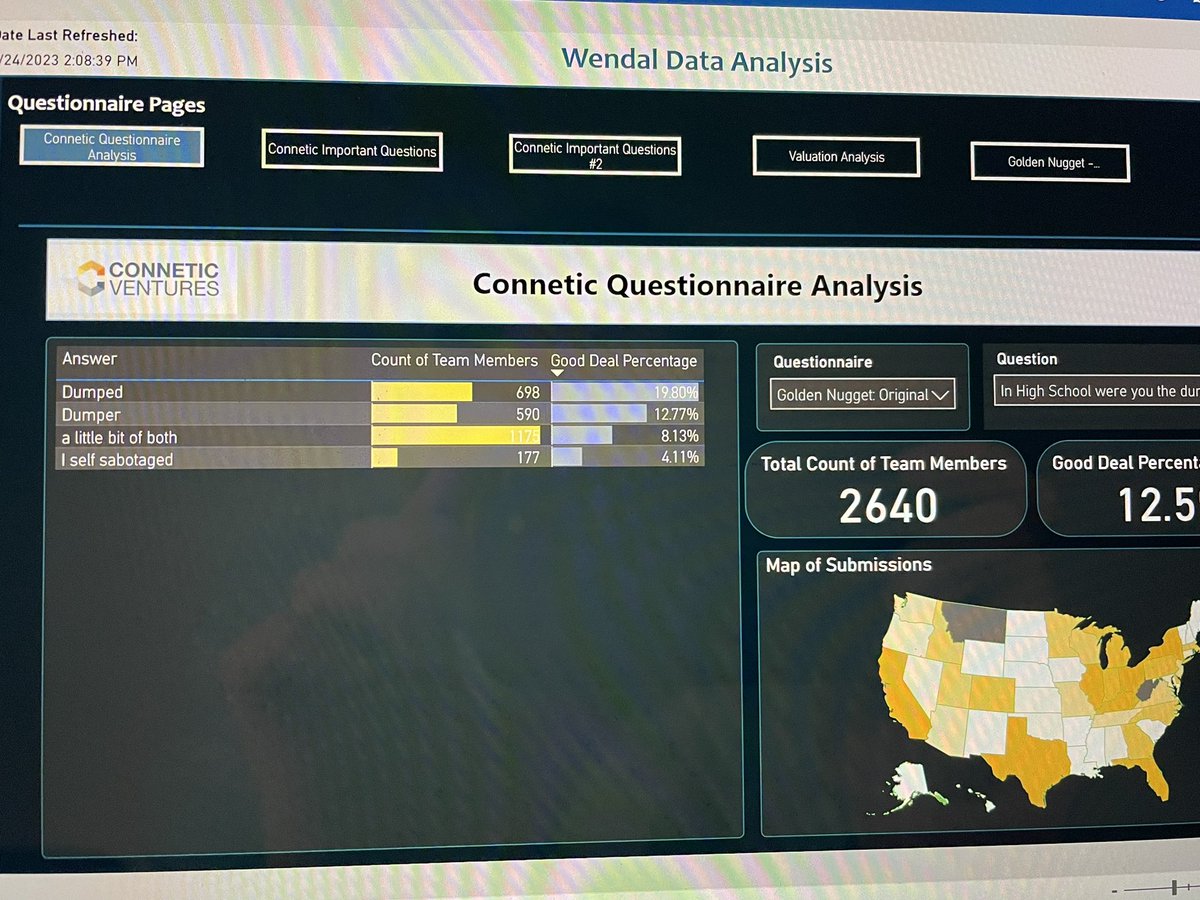Select the 'a little bit of both' row

(380, 436)
